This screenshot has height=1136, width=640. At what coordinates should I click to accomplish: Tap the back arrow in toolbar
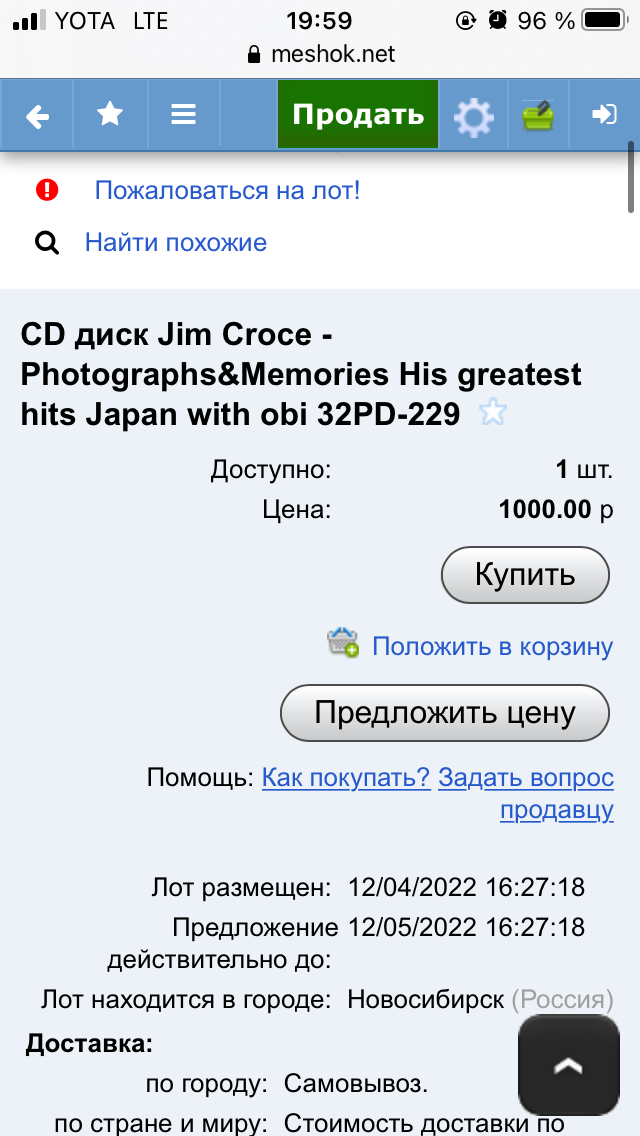(37, 115)
